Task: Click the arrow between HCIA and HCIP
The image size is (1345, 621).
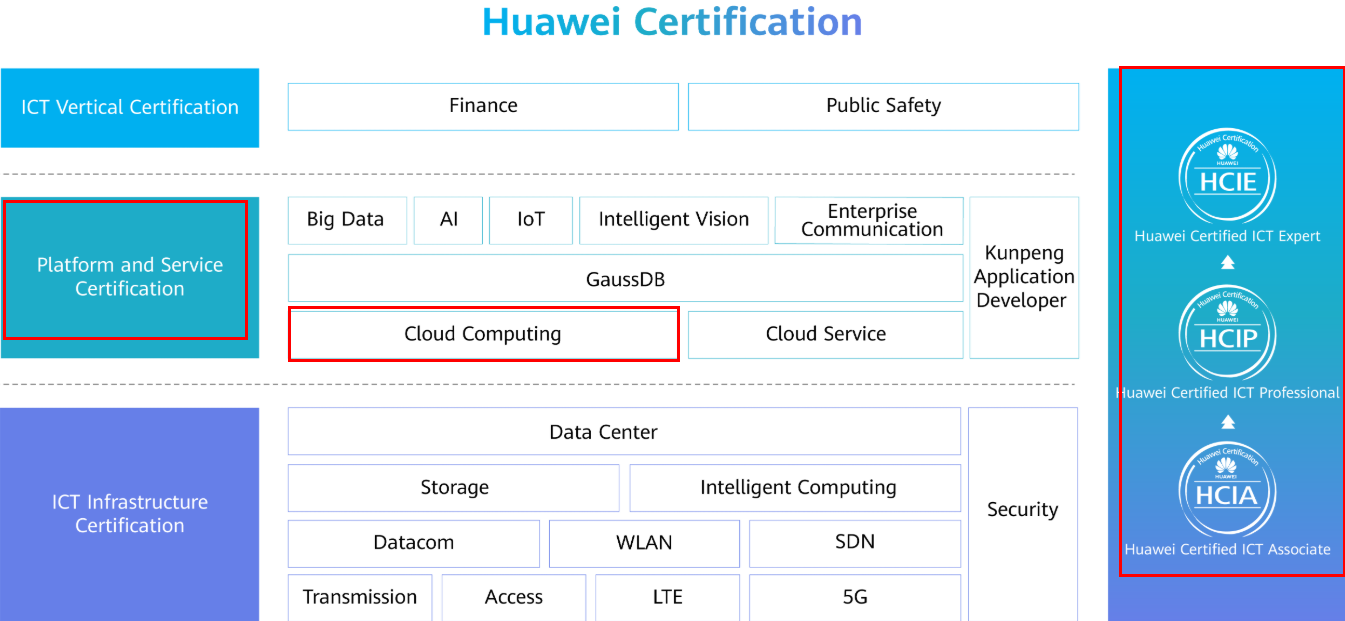Action: click(x=1228, y=422)
